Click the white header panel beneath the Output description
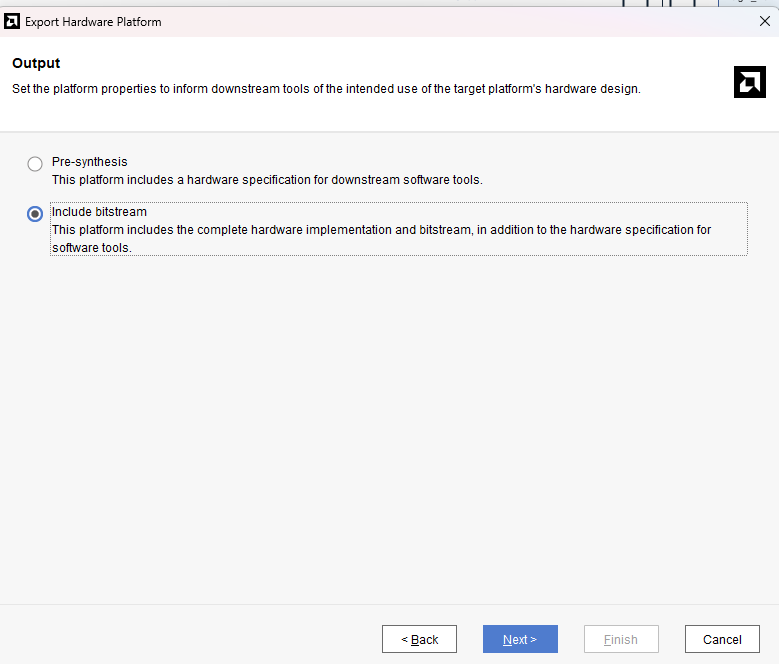The image size is (779, 664). tap(368, 114)
